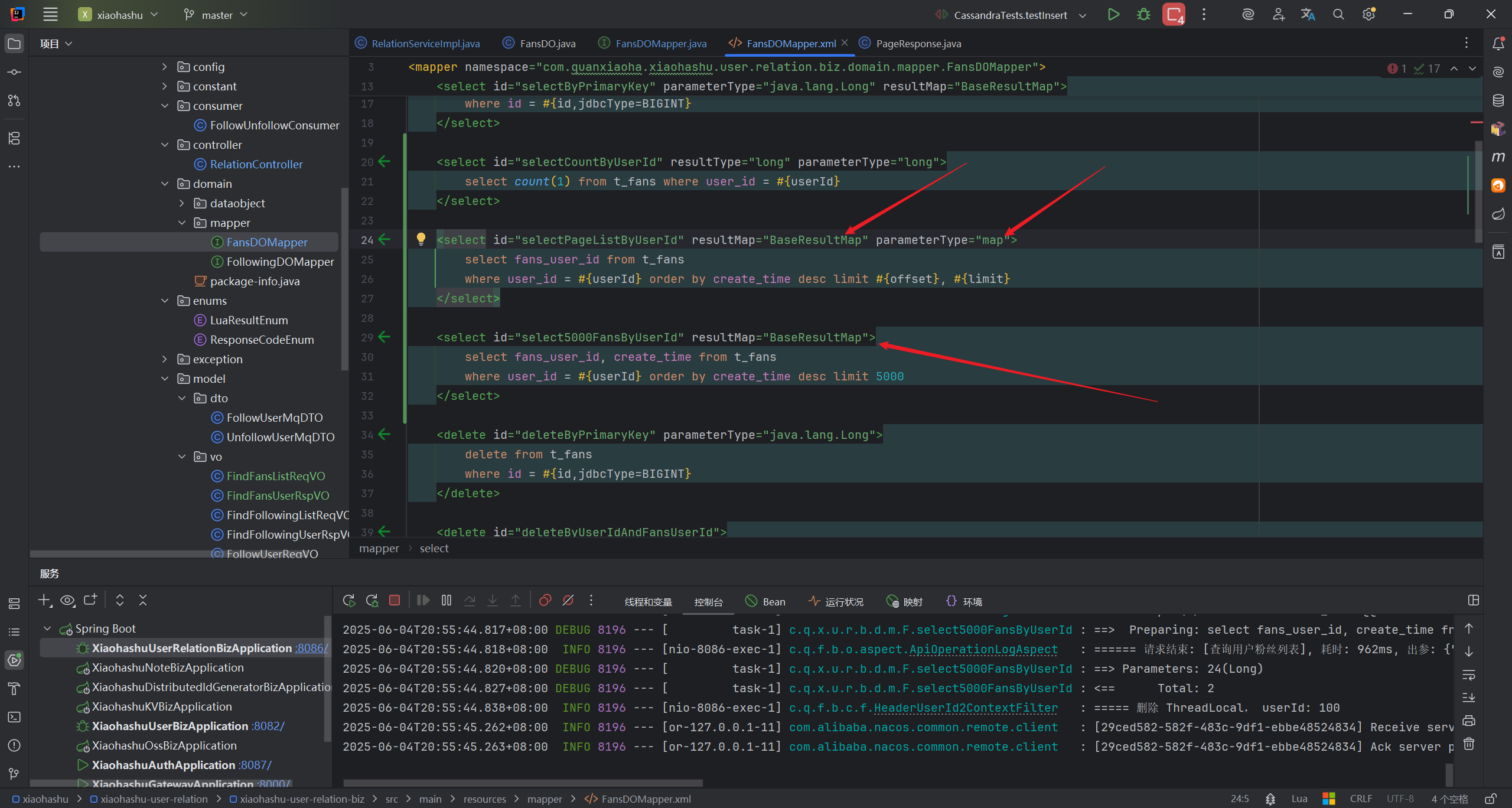Toggle mute breakpoints in debug toolbar
The width and height of the screenshot is (1512, 808).
point(568,601)
